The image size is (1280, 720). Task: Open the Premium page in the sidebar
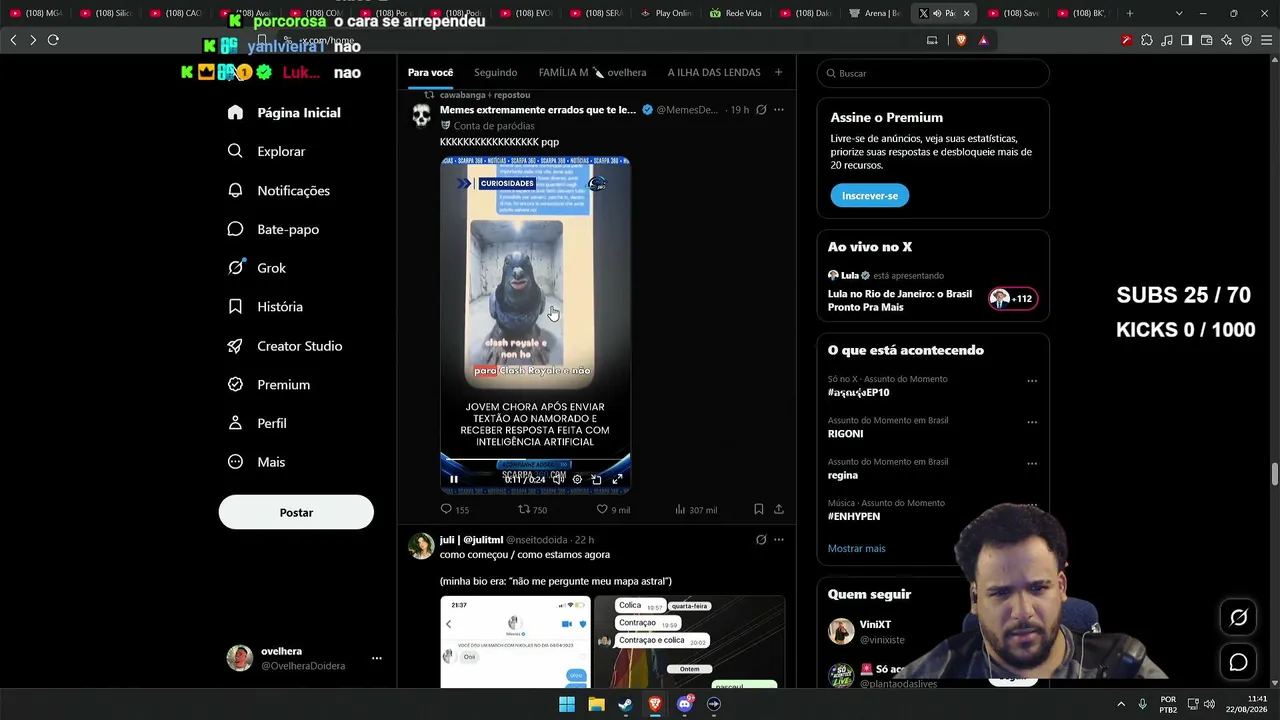[x=268, y=385]
